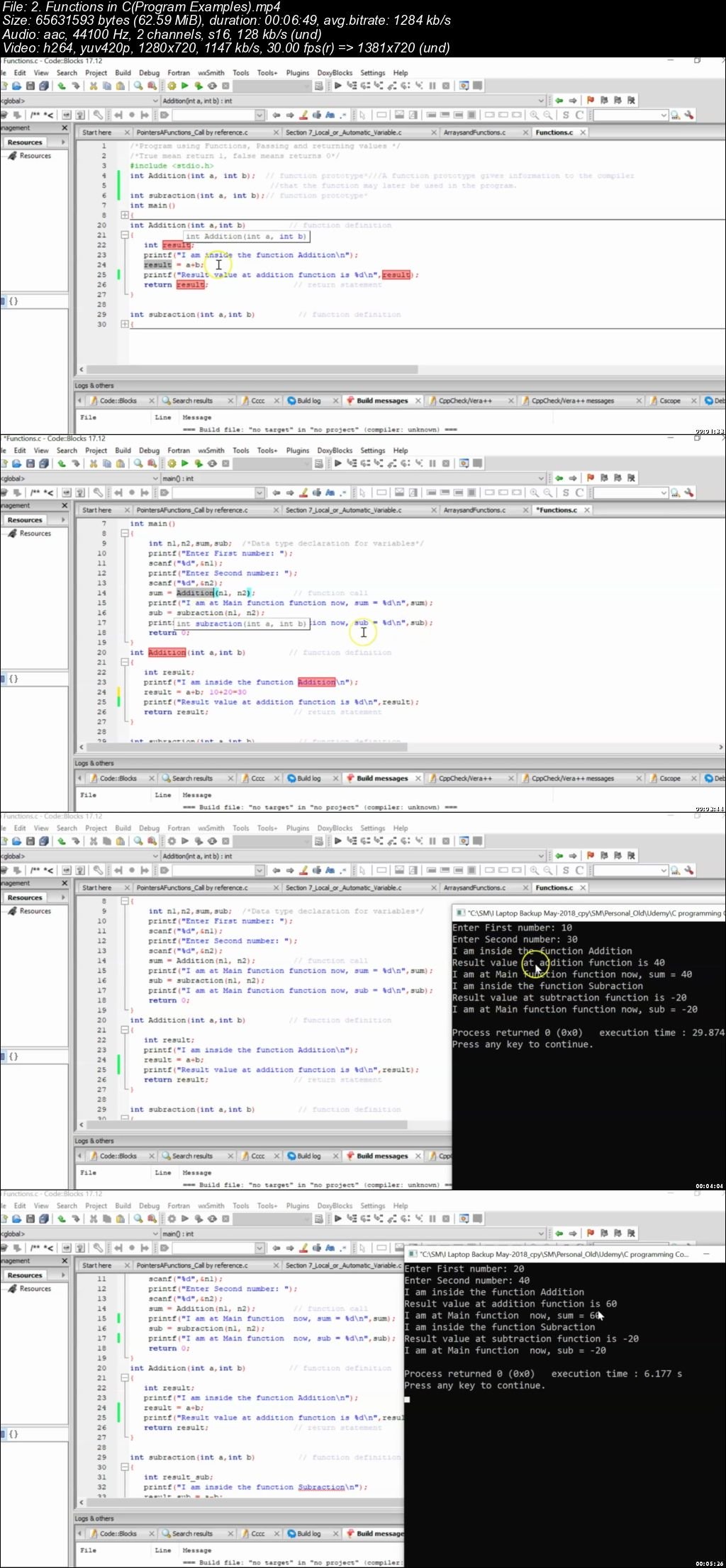This screenshot has width=726, height=1568.
Task: Close Functions.c tab in first frame
Action: pyautogui.click(x=583, y=132)
